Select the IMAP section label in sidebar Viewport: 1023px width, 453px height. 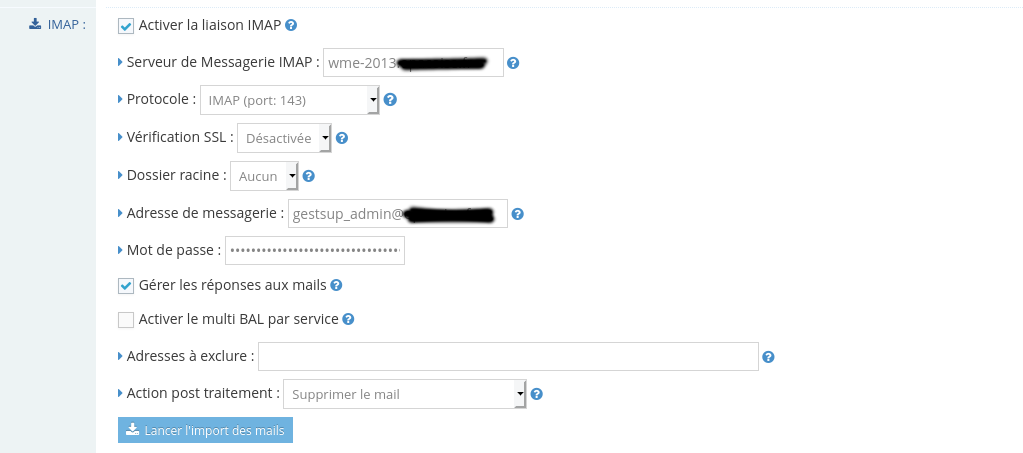57,25
